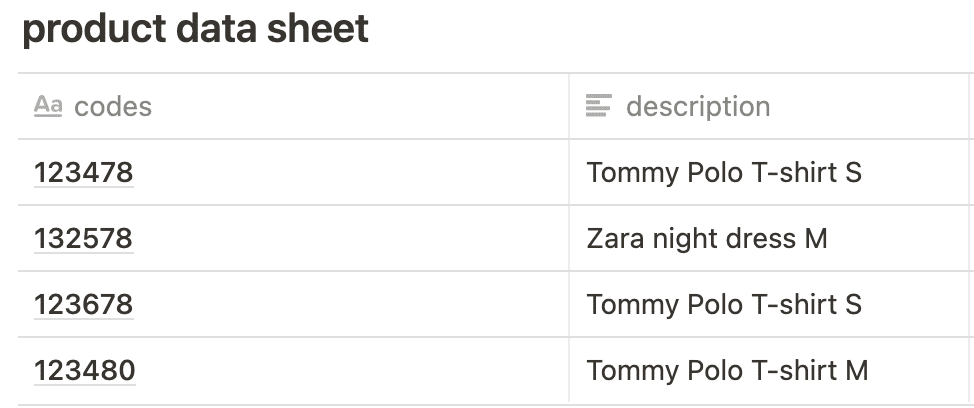The height and width of the screenshot is (408, 974).
Task: Open the page for code 123478
Action: [83, 173]
